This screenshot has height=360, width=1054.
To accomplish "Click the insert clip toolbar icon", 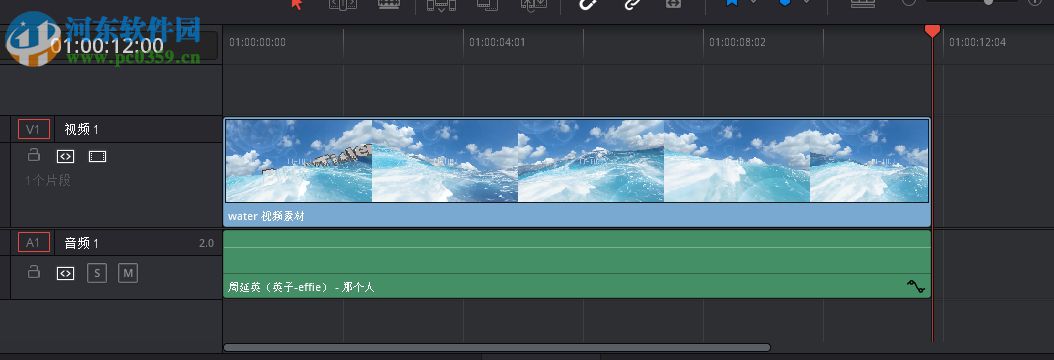I will tap(441, 5).
